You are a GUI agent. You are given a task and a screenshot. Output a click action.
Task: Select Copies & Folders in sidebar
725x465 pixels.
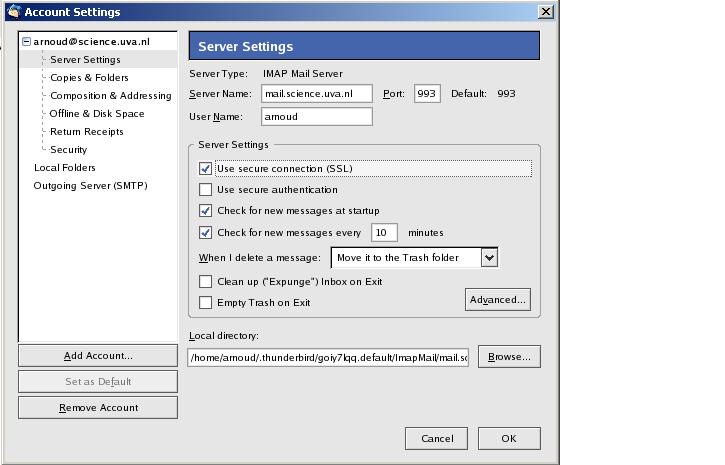tap(89, 78)
